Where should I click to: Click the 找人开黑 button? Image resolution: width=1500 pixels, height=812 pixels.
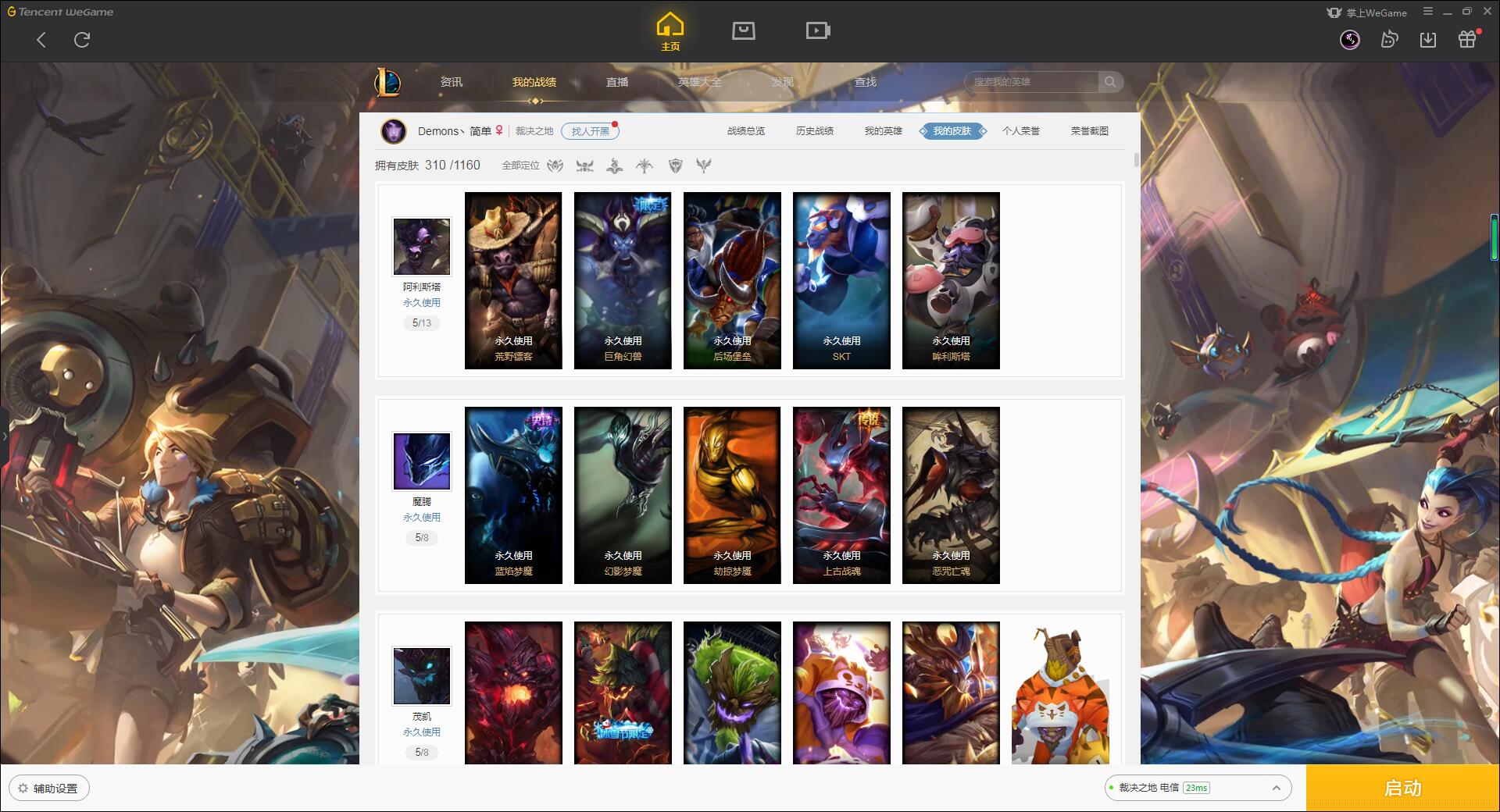click(x=590, y=131)
